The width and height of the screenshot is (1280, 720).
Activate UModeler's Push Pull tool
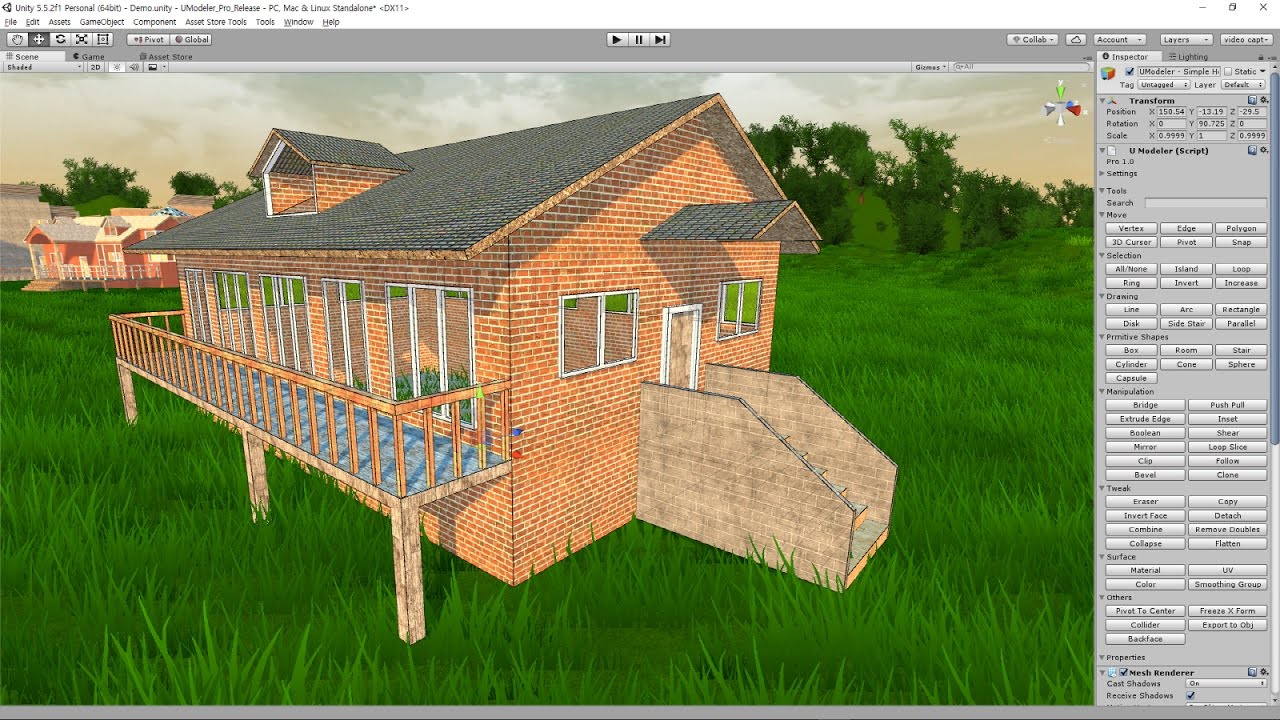pos(1228,404)
